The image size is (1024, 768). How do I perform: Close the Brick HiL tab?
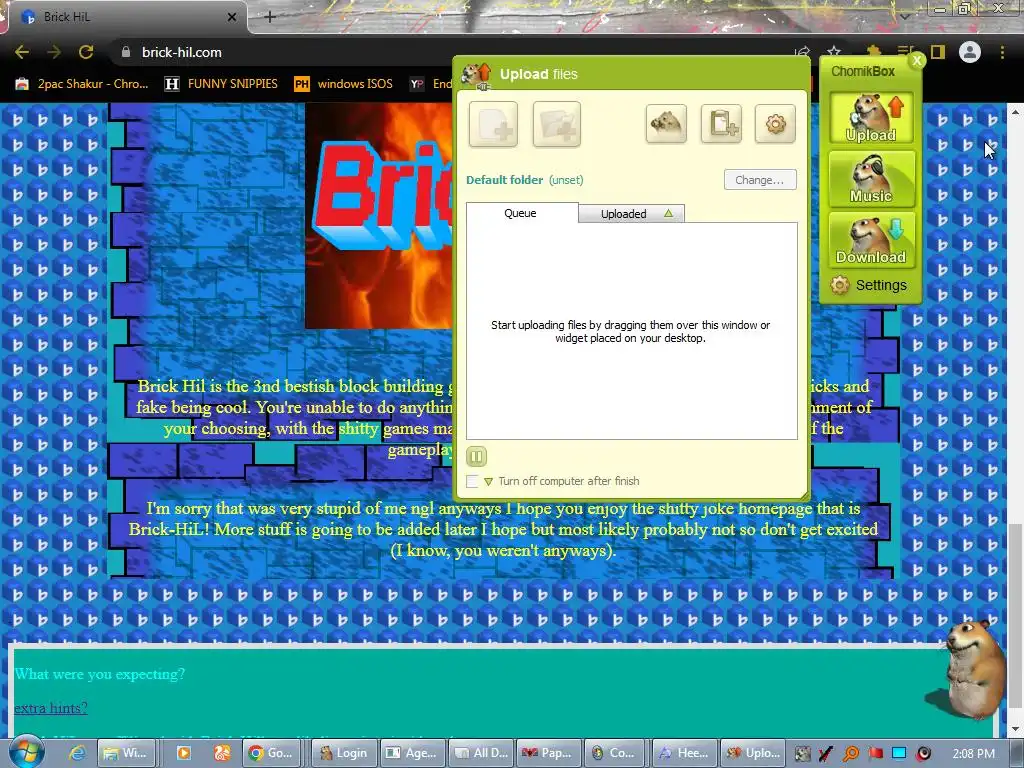(231, 17)
